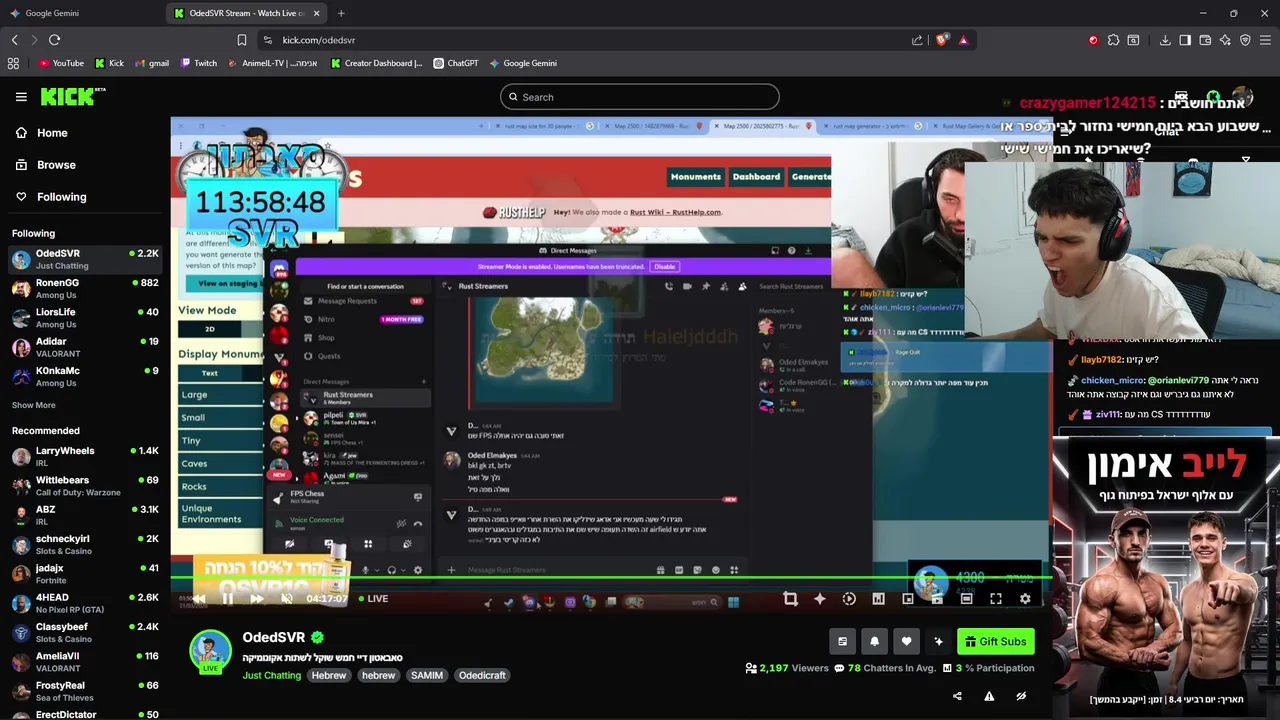Screen dimensions: 1280x720
Task: Reload the page
Action: click(54, 40)
